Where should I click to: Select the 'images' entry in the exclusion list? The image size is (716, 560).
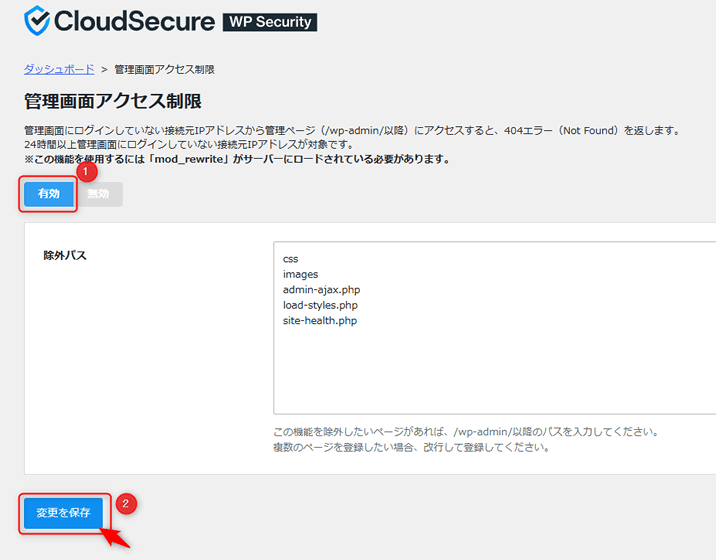pyautogui.click(x=300, y=275)
